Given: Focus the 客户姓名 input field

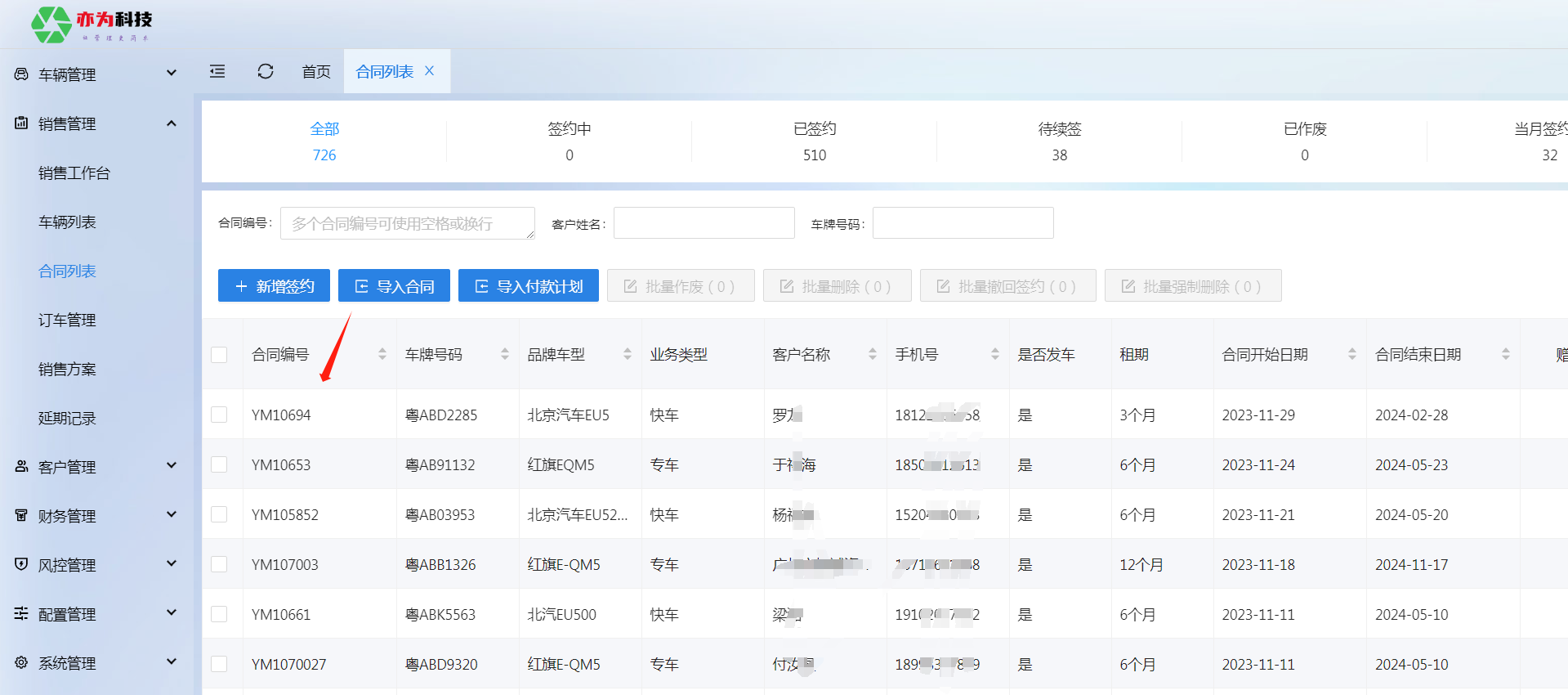Looking at the screenshot, I should [704, 223].
